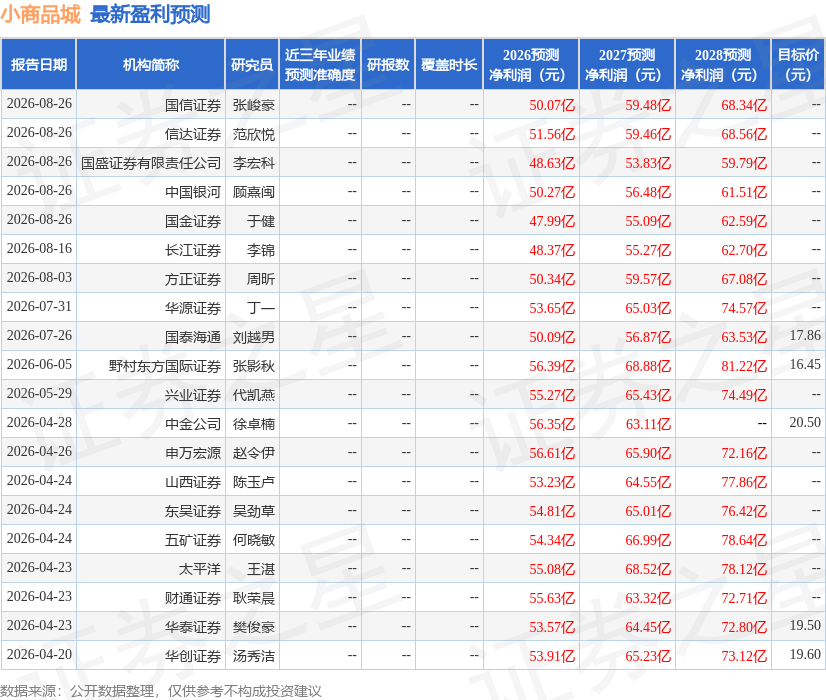
Task: Click analyst name 范欣悦
Action: click(x=254, y=134)
